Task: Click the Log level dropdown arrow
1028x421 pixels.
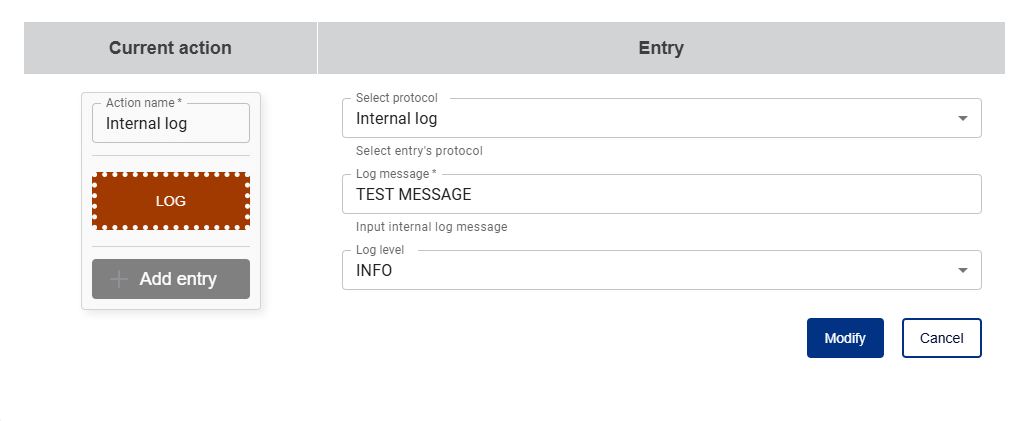Action: point(962,270)
